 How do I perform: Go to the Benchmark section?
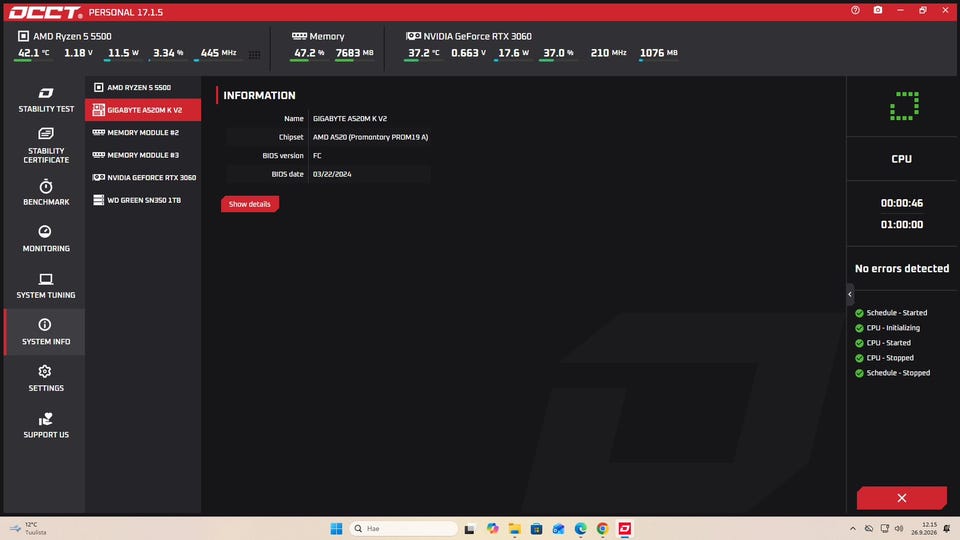pyautogui.click(x=45, y=192)
